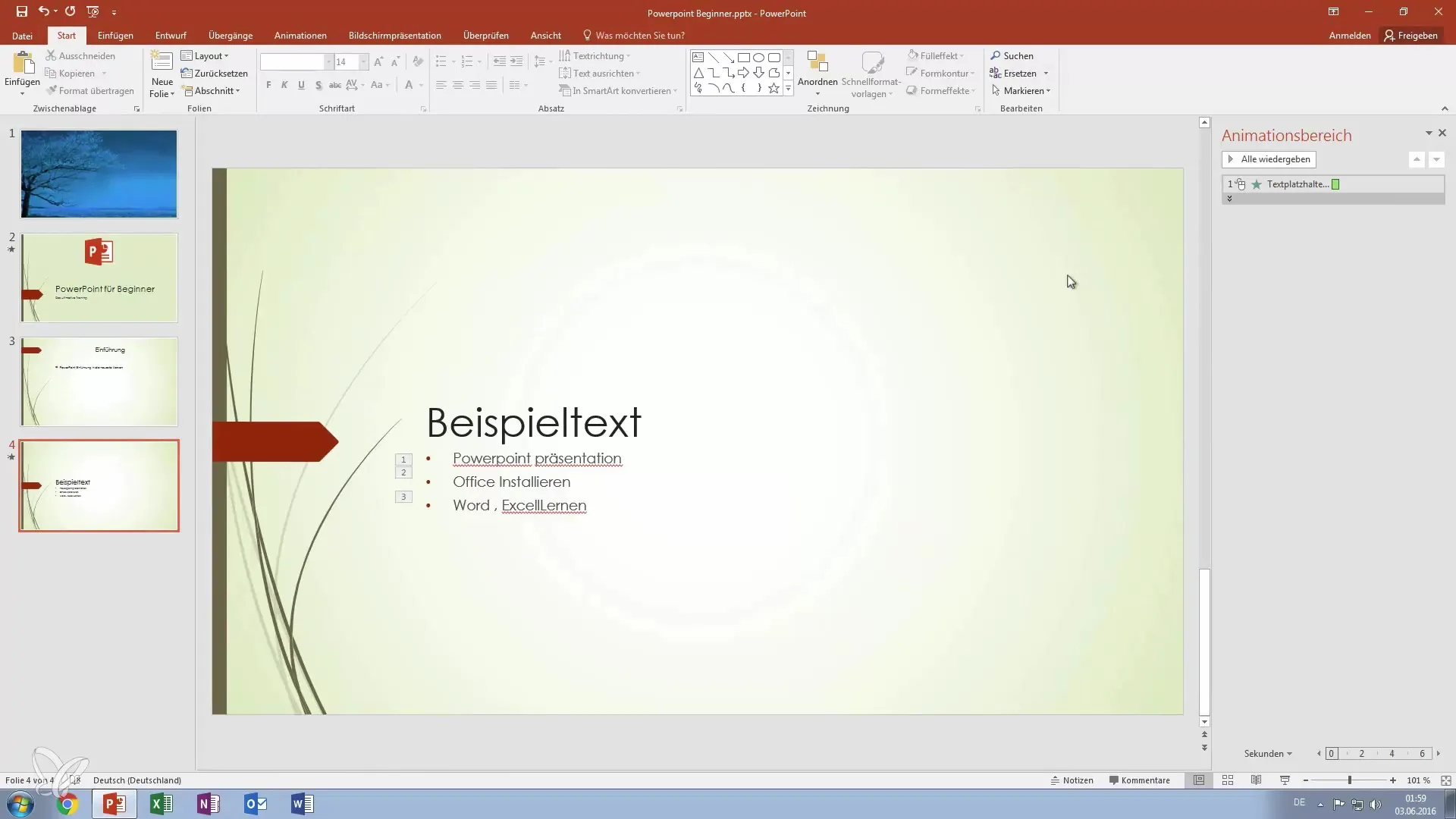Viewport: 1456px width, 819px height.
Task: Open the Fülleffekt dropdown
Action: pyautogui.click(x=936, y=55)
